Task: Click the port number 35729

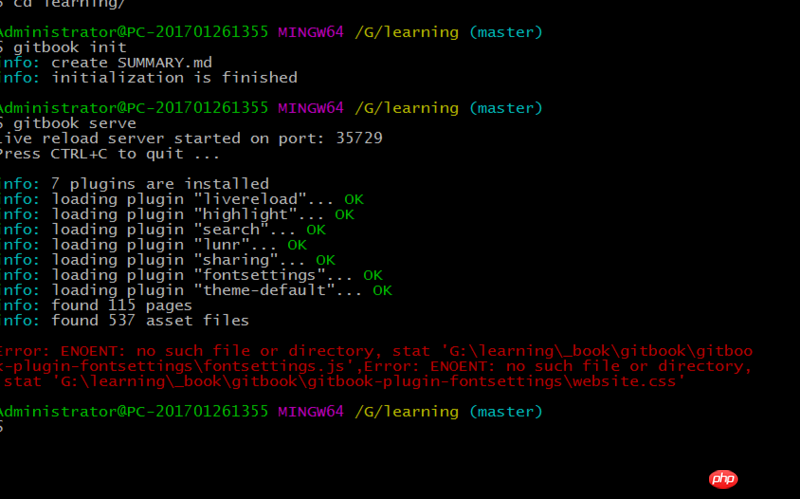Action: (359, 138)
